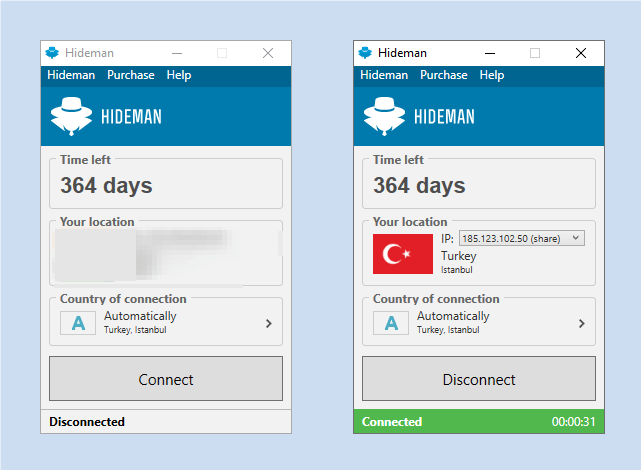The height and width of the screenshot is (470, 641).
Task: Click 'Turkey, Istanbul' text in right window
Action: pyautogui.click(x=448, y=330)
